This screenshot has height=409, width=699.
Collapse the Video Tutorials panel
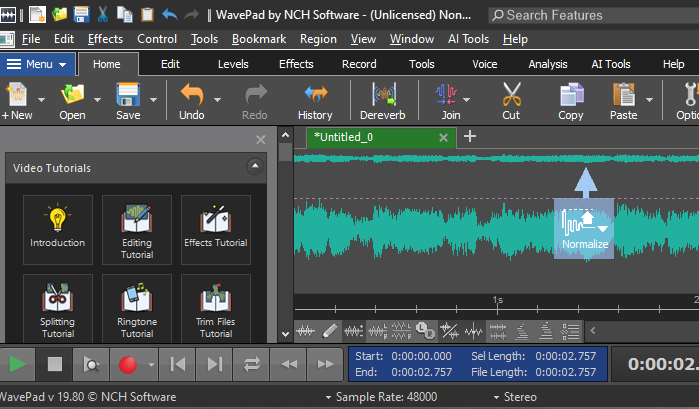(255, 167)
